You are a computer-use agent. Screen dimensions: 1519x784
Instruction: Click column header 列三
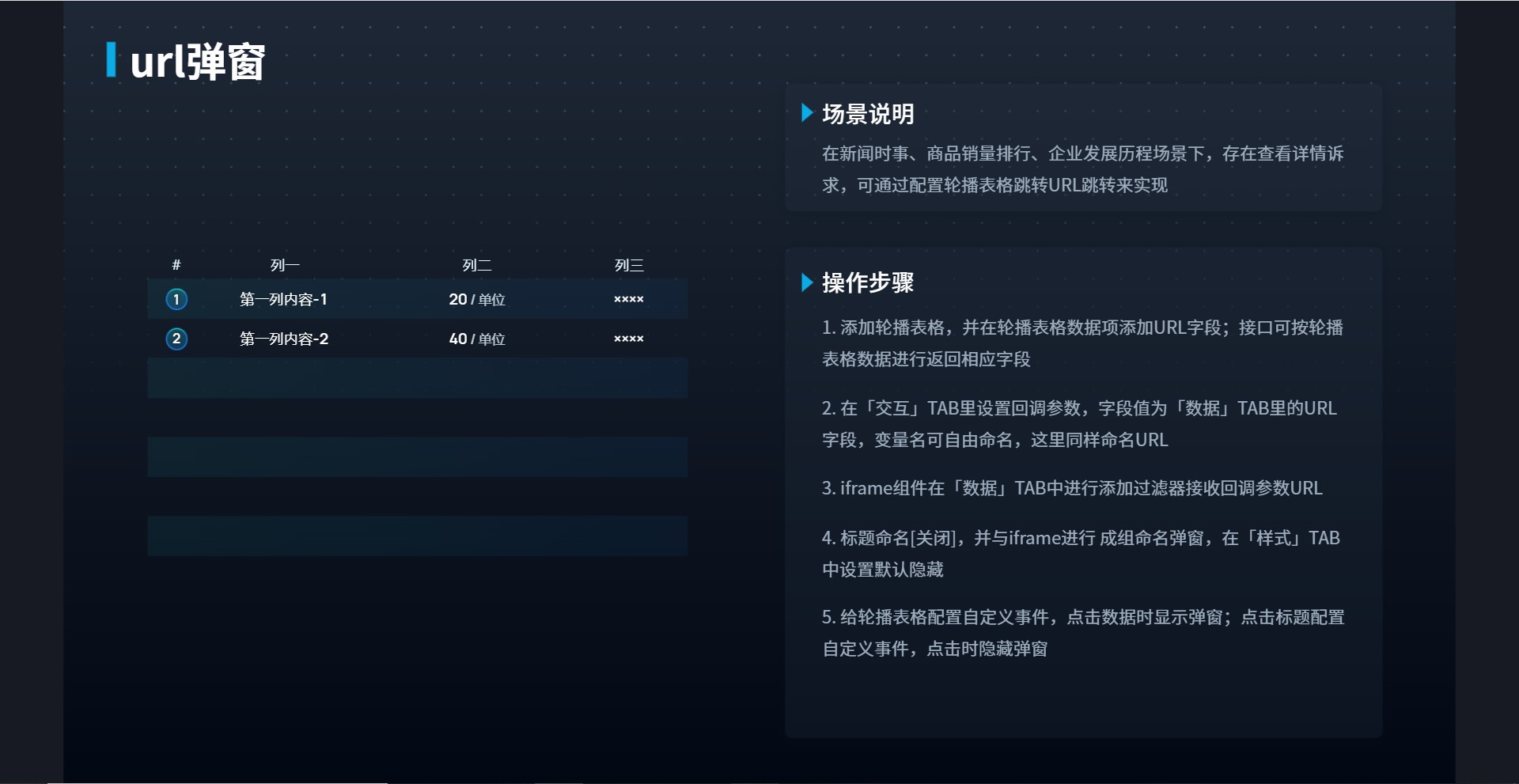point(629,265)
